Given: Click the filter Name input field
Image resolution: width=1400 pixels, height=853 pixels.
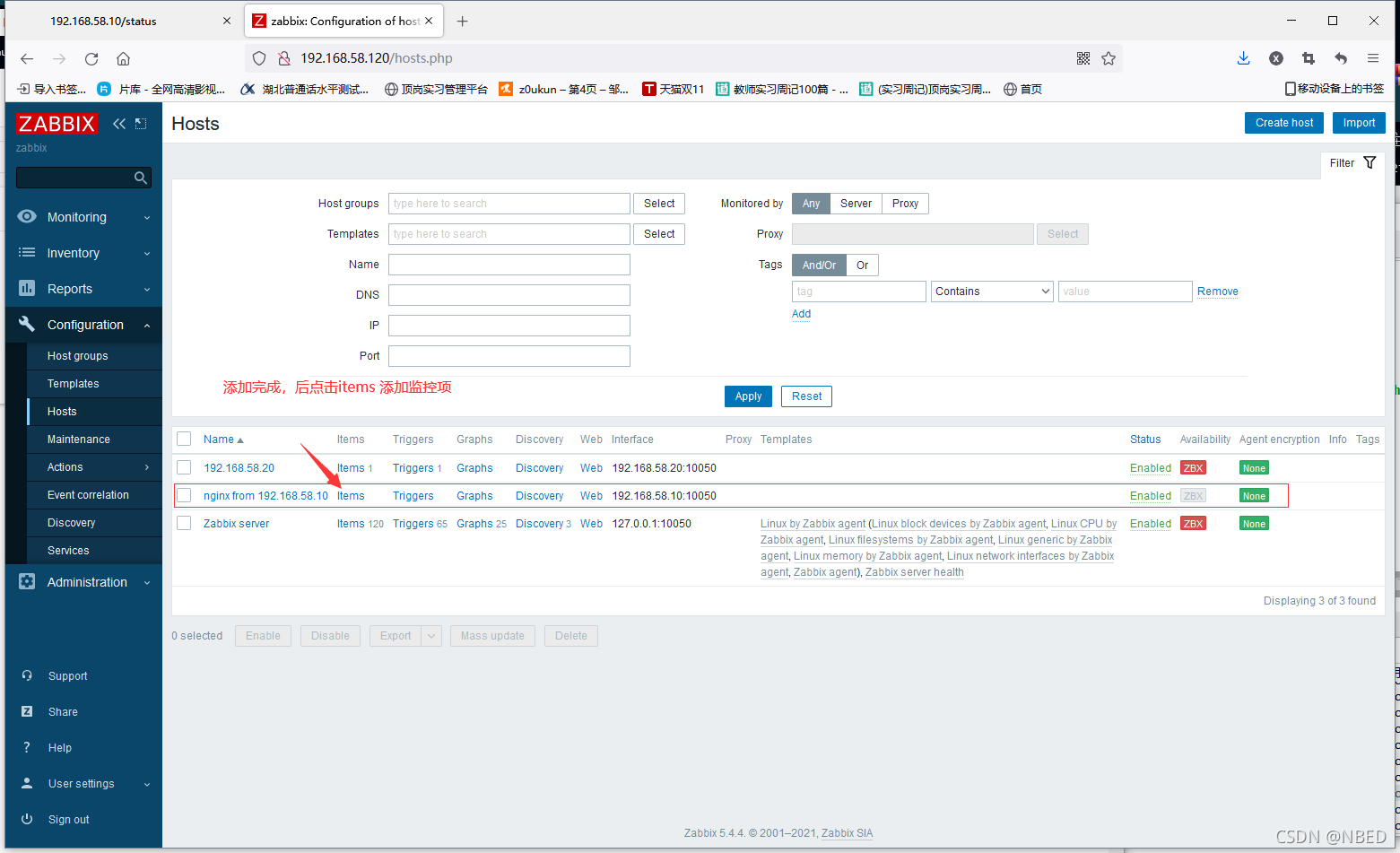Looking at the screenshot, I should pyautogui.click(x=509, y=265).
